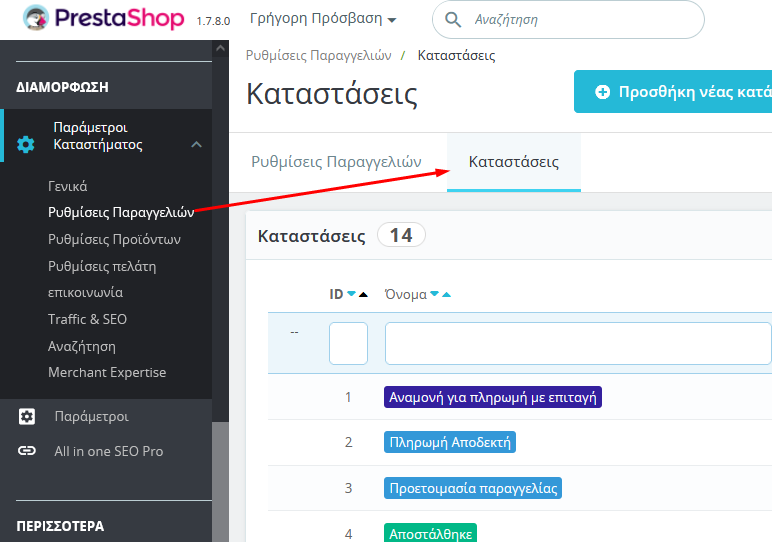
Task: Click the plus icon on the add button
Action: 603,92
